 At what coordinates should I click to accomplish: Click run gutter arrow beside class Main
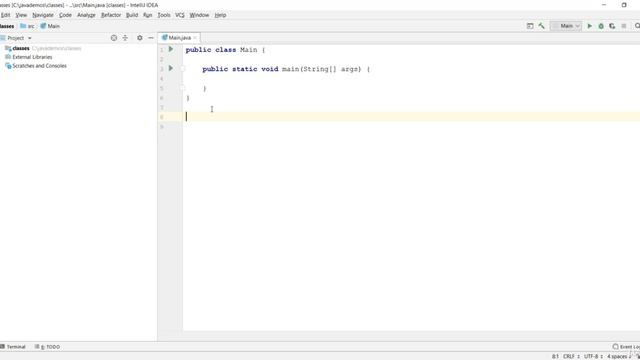pyautogui.click(x=171, y=49)
